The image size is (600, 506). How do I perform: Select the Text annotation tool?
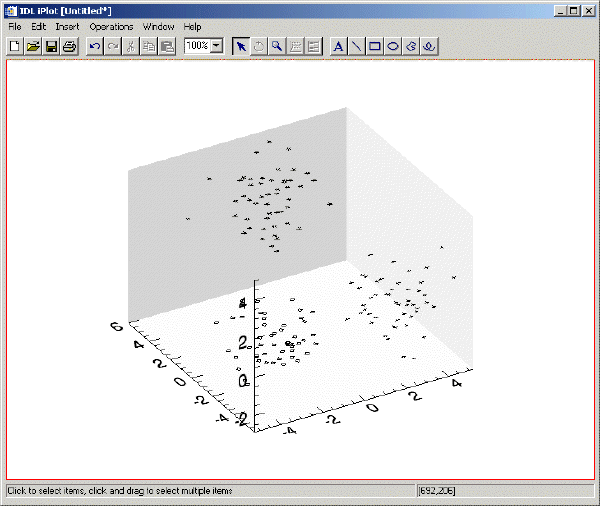(338, 47)
